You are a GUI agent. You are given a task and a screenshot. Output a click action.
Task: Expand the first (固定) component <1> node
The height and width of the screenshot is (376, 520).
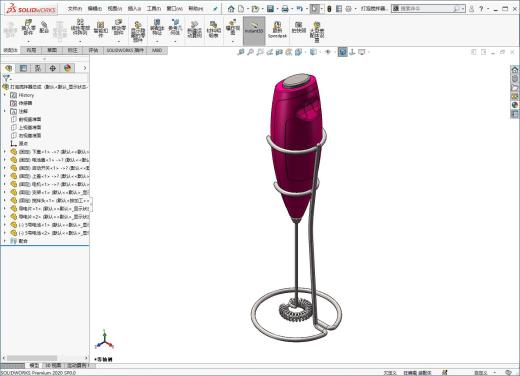[x=5, y=151]
